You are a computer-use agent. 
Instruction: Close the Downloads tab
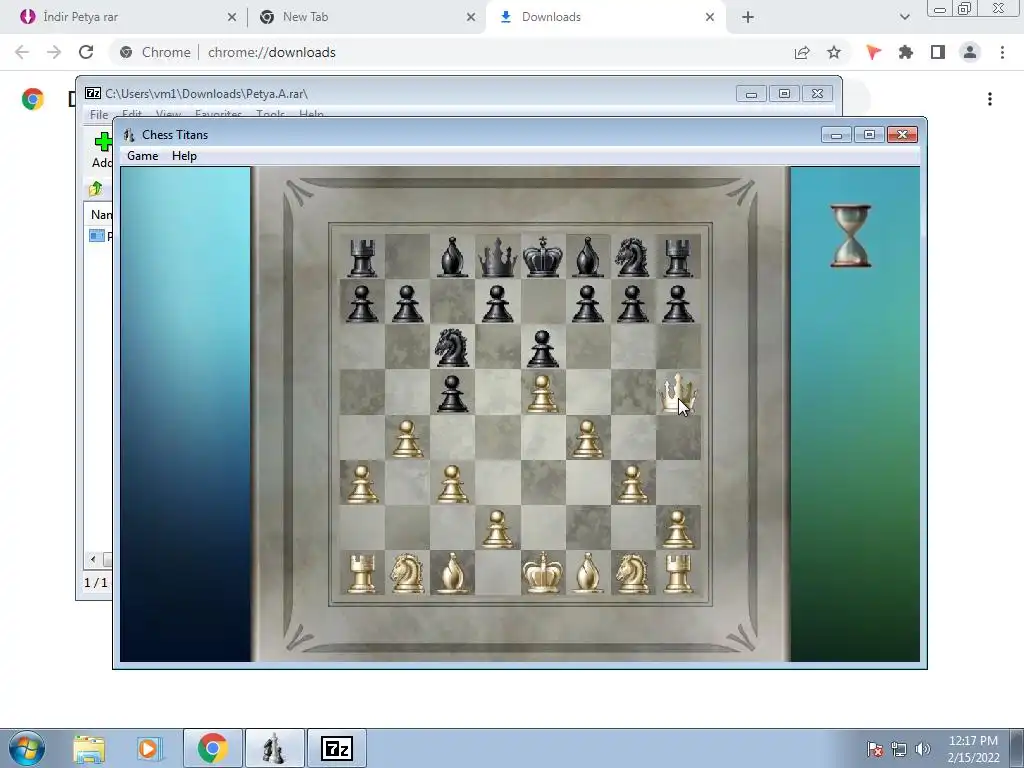pyautogui.click(x=710, y=18)
